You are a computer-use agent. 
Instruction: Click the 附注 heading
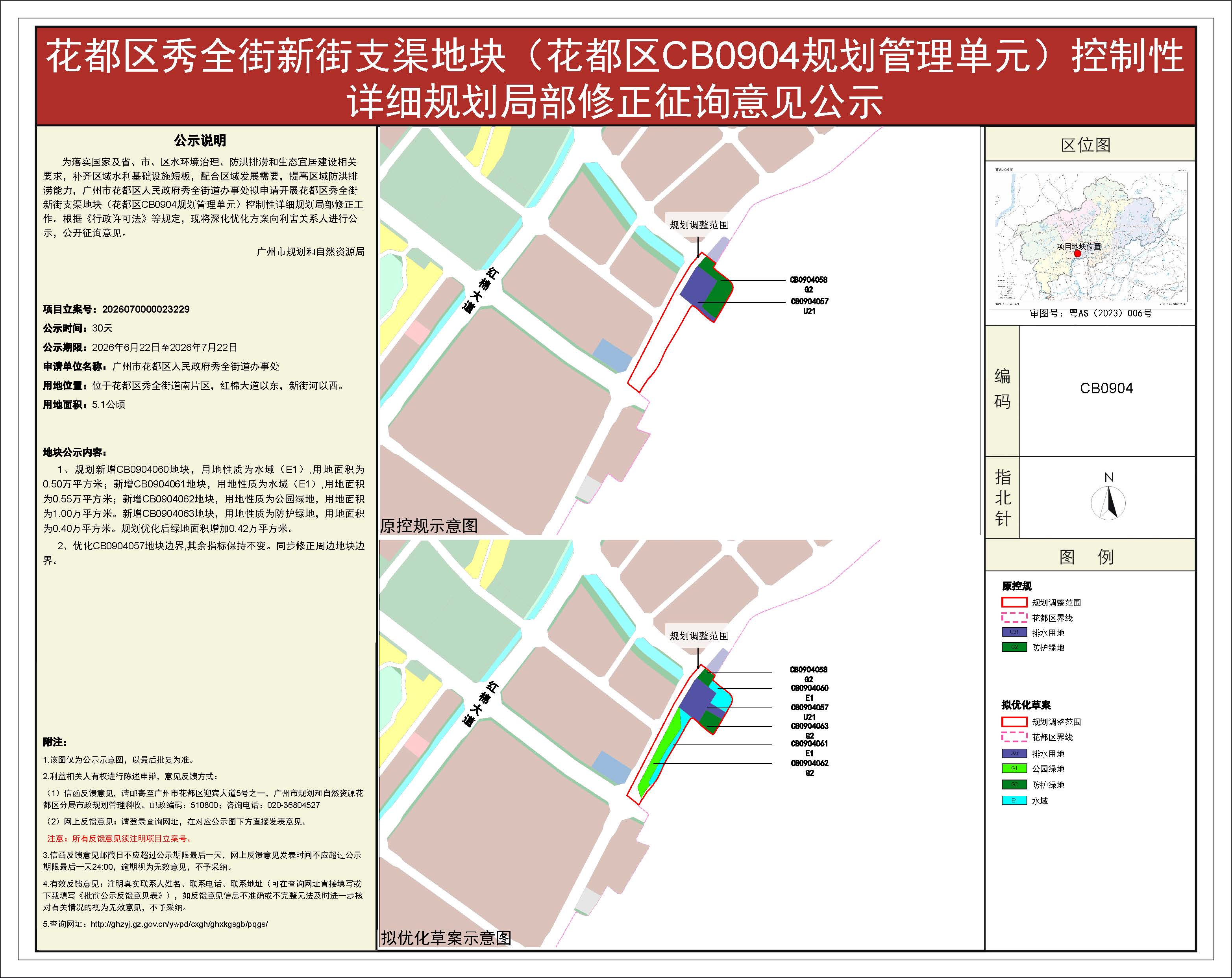[55, 742]
